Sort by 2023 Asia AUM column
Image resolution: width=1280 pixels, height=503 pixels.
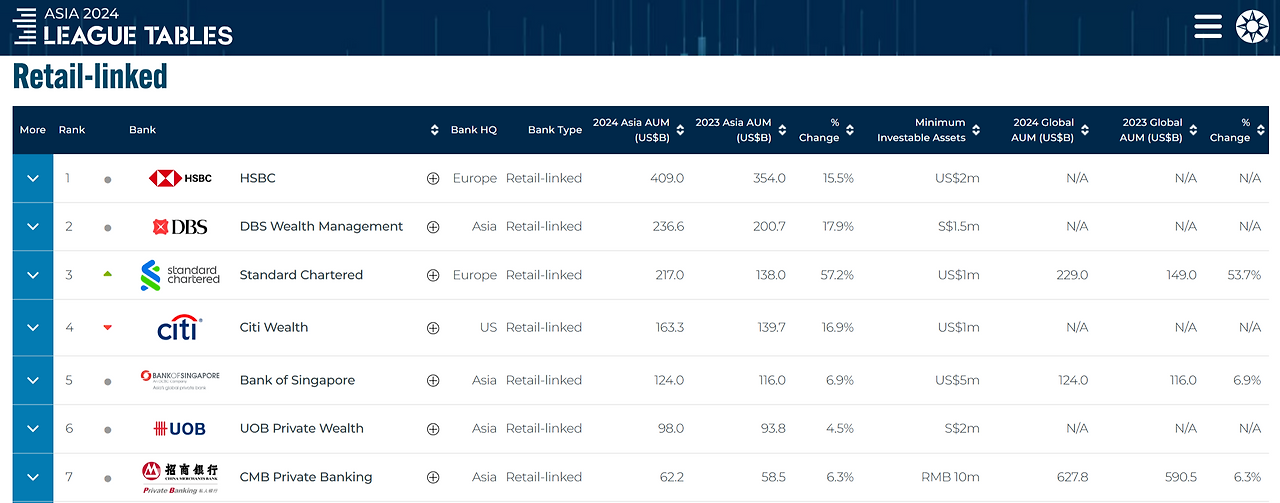click(x=782, y=130)
